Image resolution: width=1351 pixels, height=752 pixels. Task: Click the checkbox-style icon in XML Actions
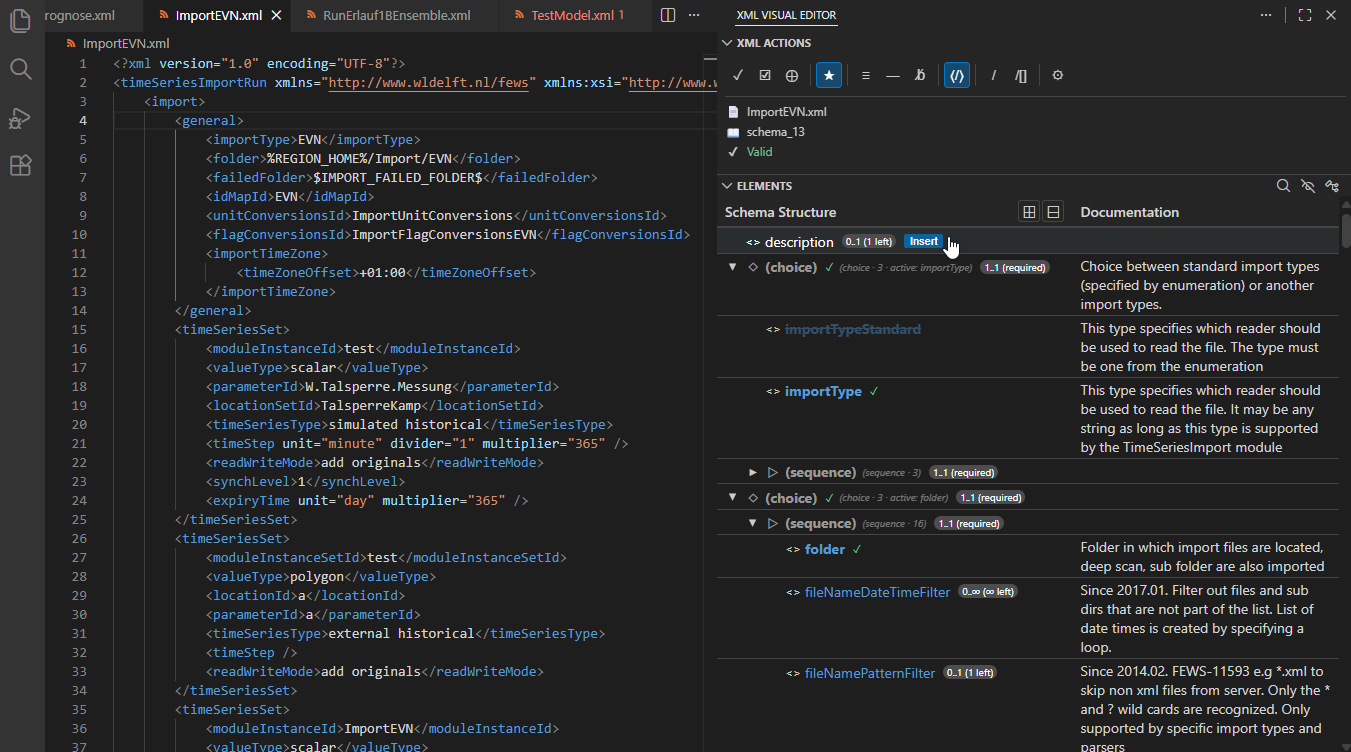pos(765,75)
